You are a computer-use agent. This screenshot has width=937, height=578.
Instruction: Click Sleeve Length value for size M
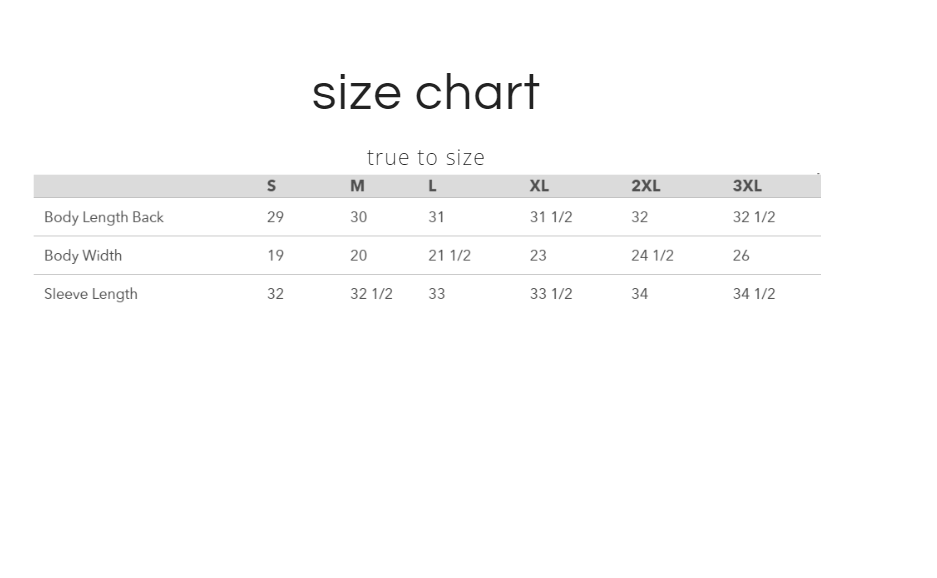coord(371,294)
